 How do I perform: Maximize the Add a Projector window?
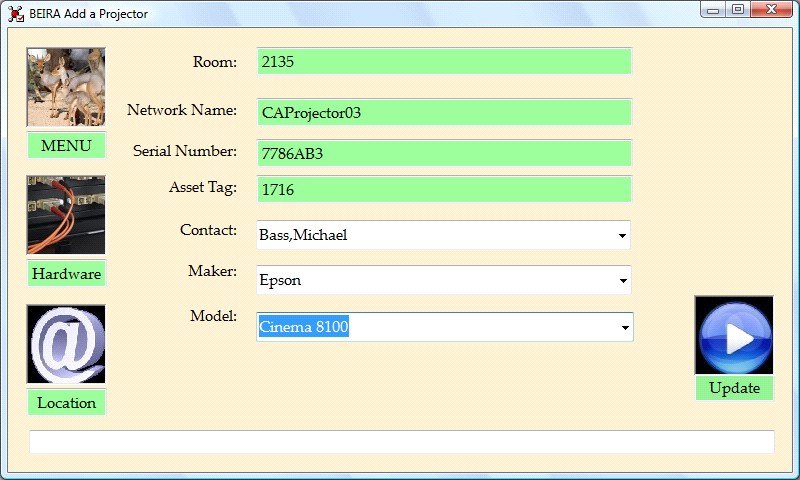point(738,10)
